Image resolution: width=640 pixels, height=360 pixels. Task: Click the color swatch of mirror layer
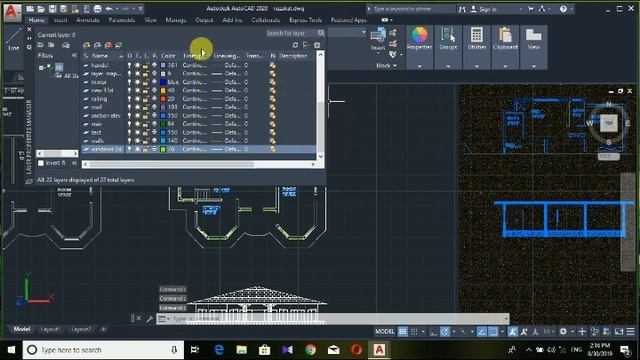tap(163, 82)
